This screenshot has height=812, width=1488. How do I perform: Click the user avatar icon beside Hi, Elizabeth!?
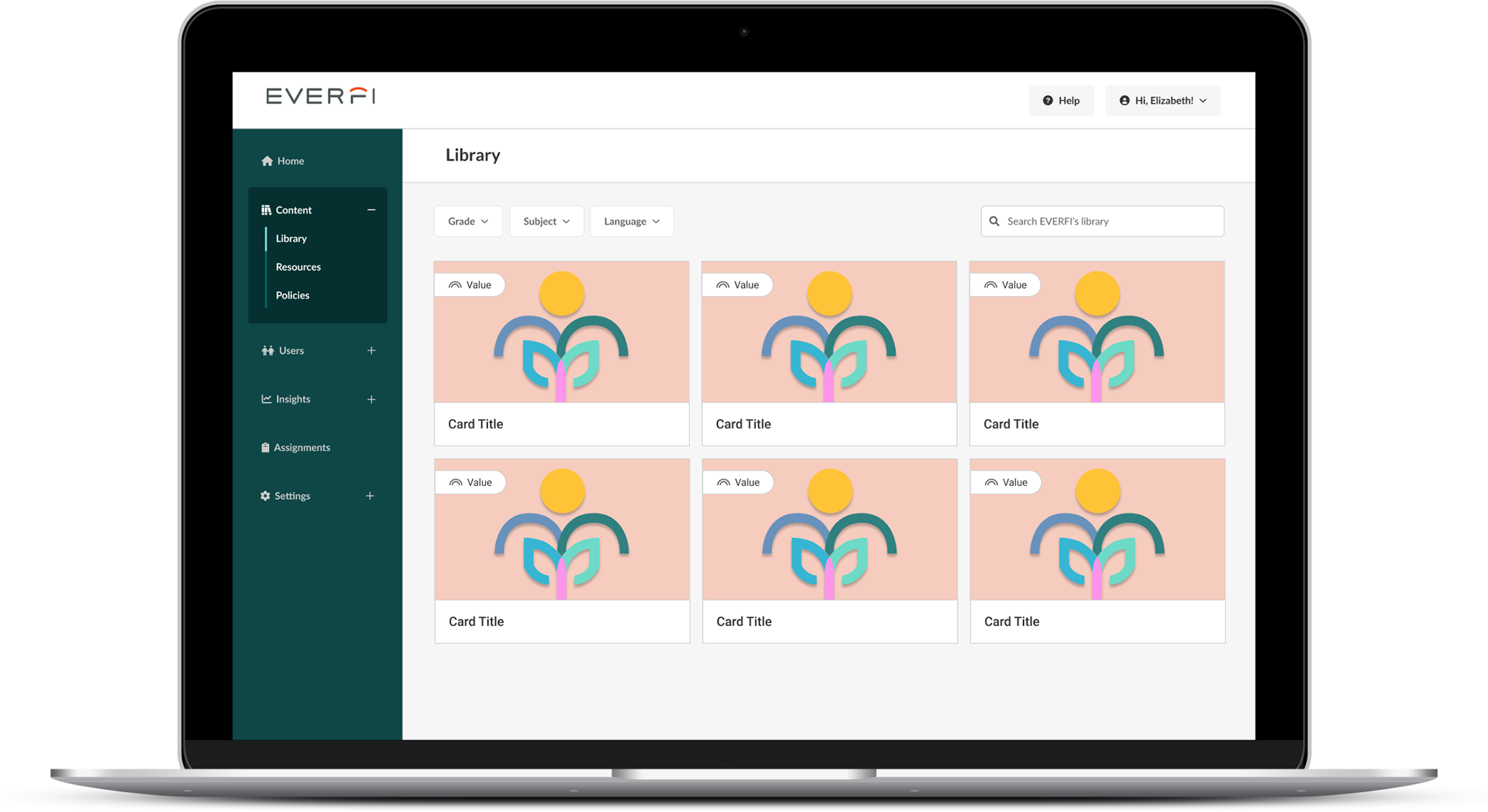click(1125, 101)
